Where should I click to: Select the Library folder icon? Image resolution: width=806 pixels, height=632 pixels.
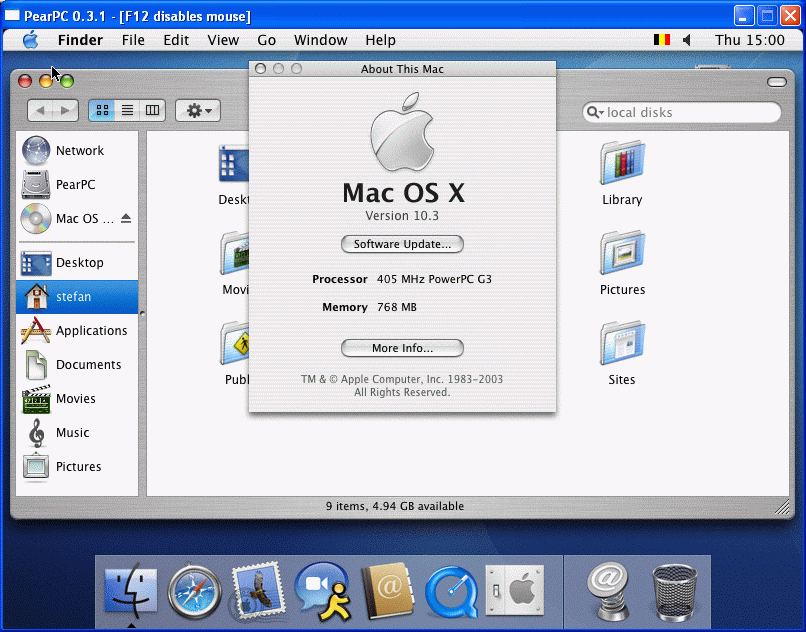(622, 163)
